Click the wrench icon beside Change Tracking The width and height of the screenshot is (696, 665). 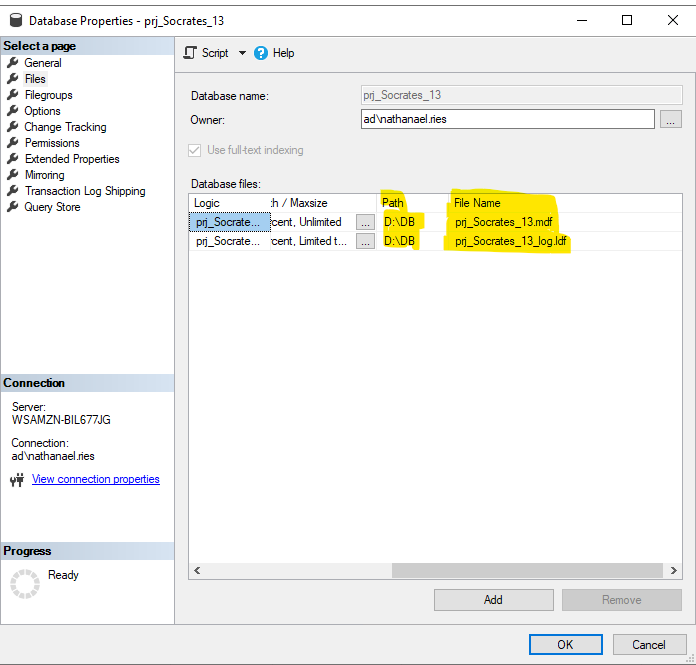[x=13, y=127]
